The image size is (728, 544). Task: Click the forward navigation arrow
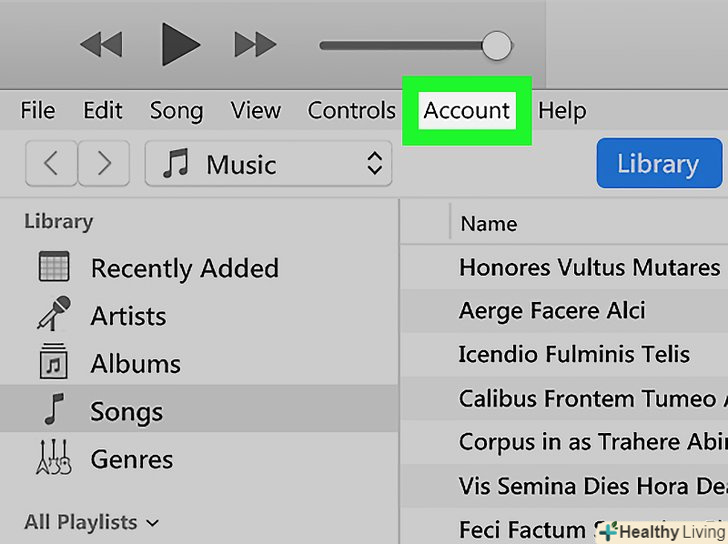pos(102,164)
